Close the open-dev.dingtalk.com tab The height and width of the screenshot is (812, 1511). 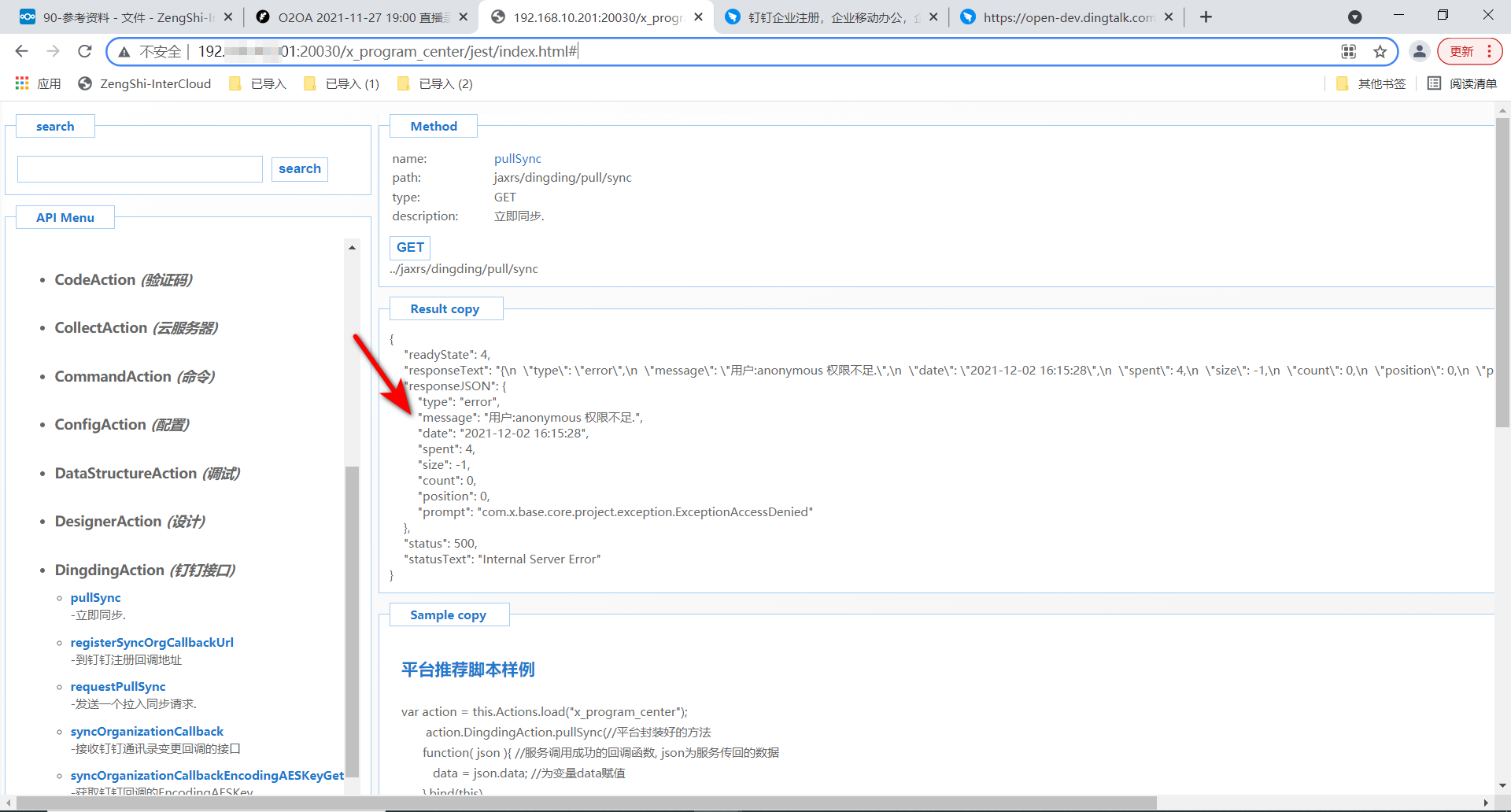point(1169,17)
